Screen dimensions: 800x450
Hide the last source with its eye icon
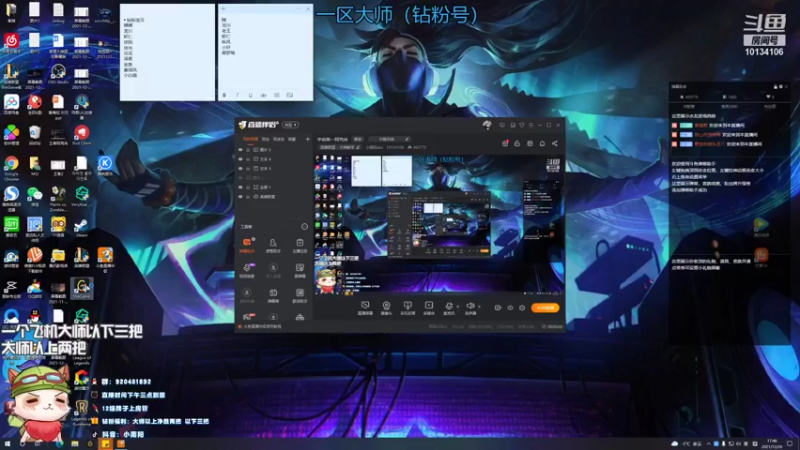coord(241,196)
